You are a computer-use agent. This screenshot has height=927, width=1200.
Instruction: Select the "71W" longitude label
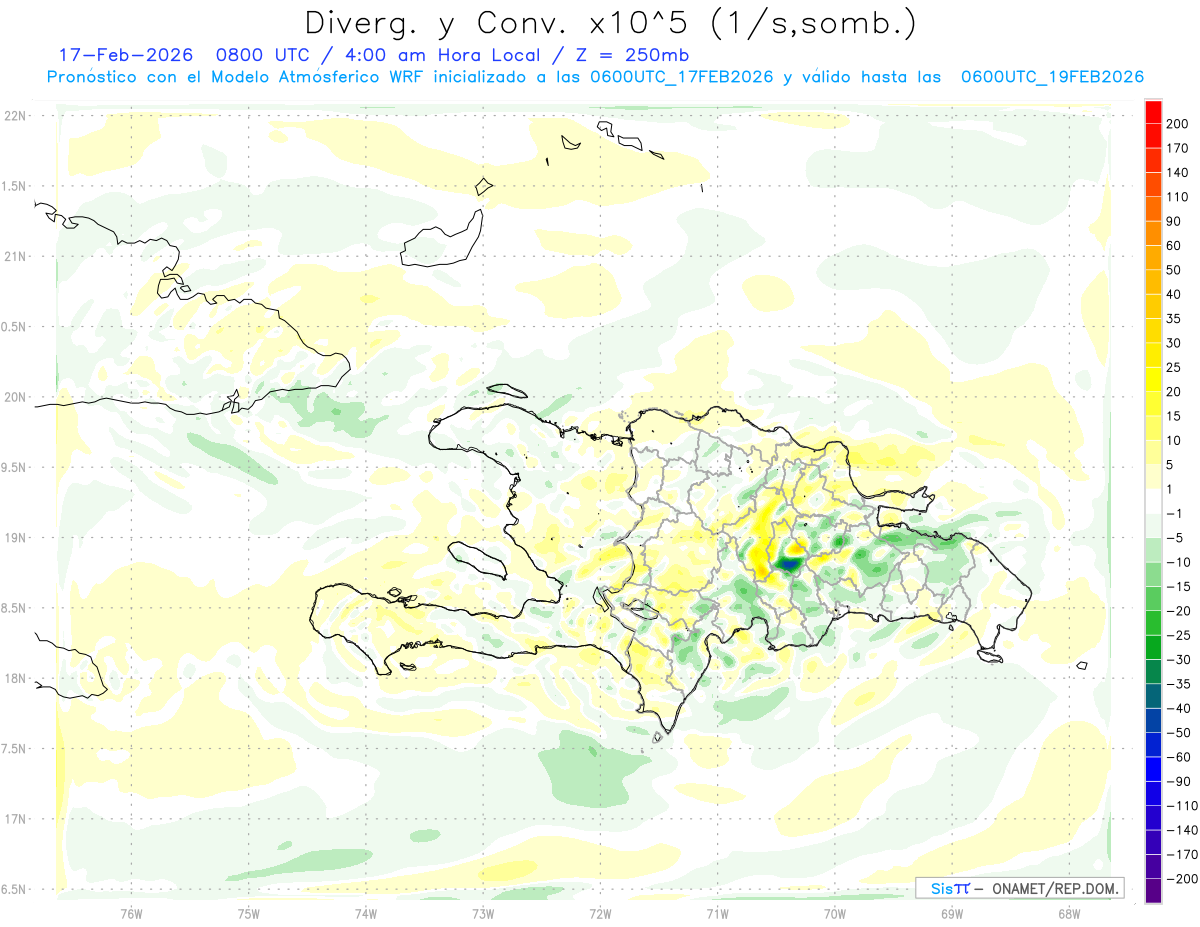(x=717, y=912)
